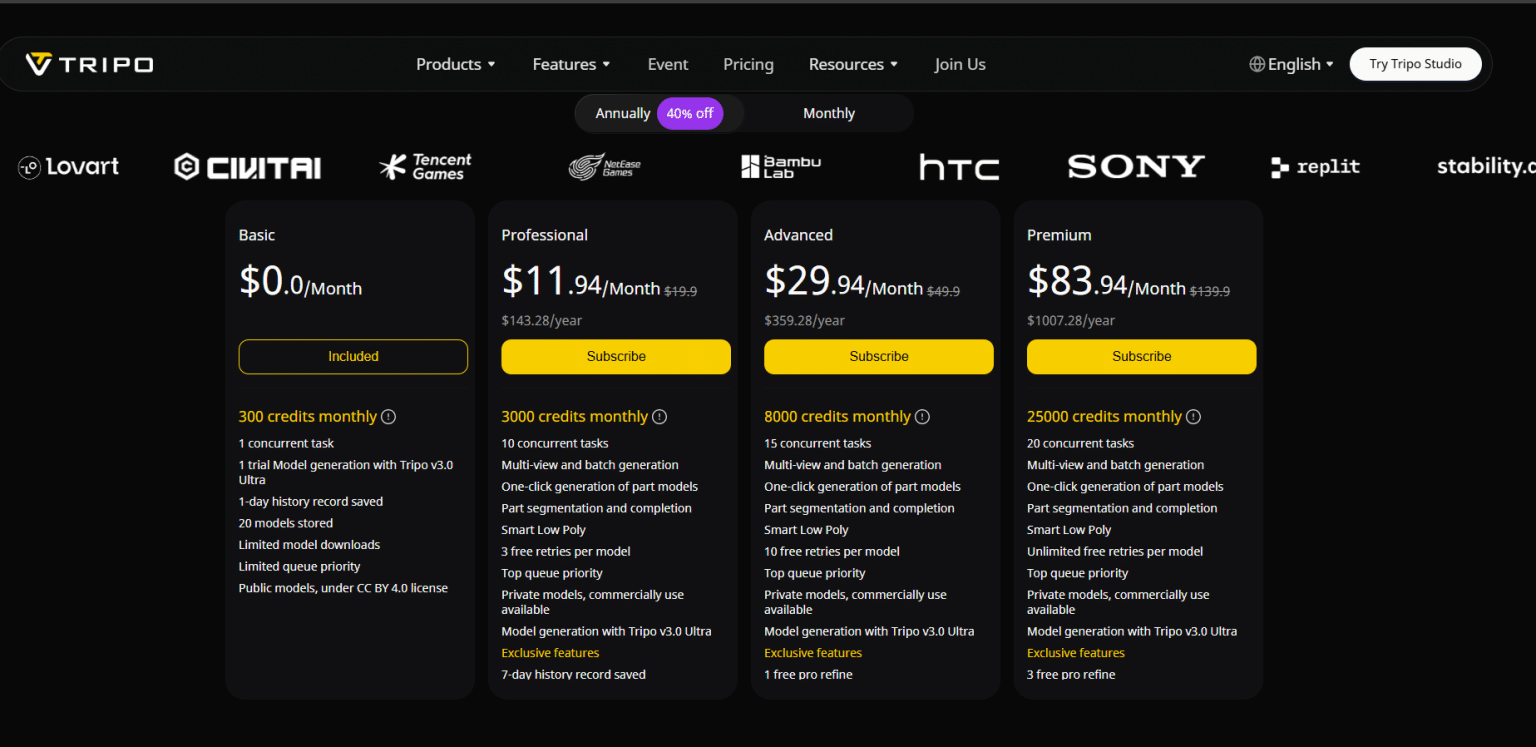Click the Sony logo

pyautogui.click(x=1136, y=167)
